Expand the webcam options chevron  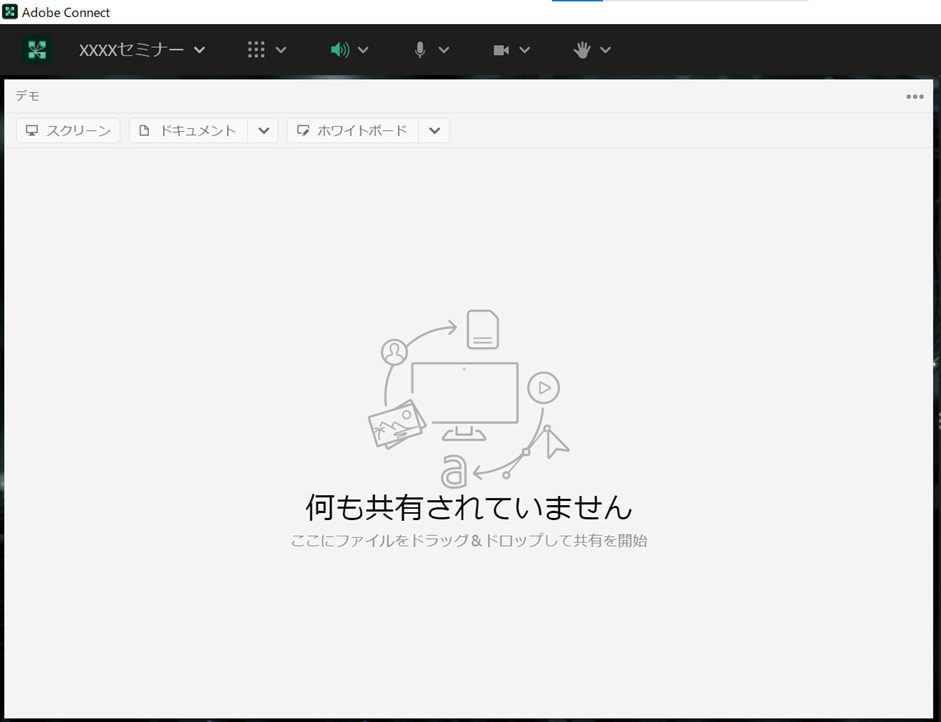pyautogui.click(x=525, y=50)
